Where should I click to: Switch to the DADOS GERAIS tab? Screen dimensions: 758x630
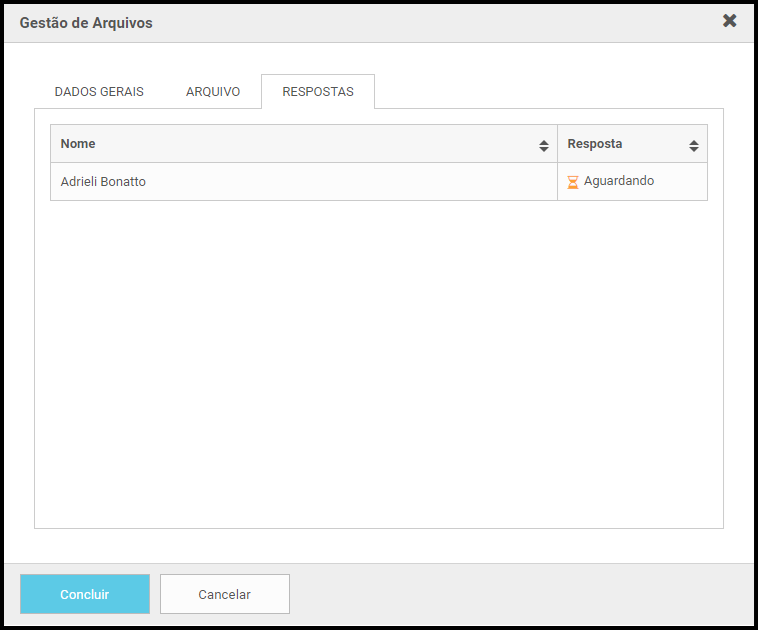pos(99,91)
